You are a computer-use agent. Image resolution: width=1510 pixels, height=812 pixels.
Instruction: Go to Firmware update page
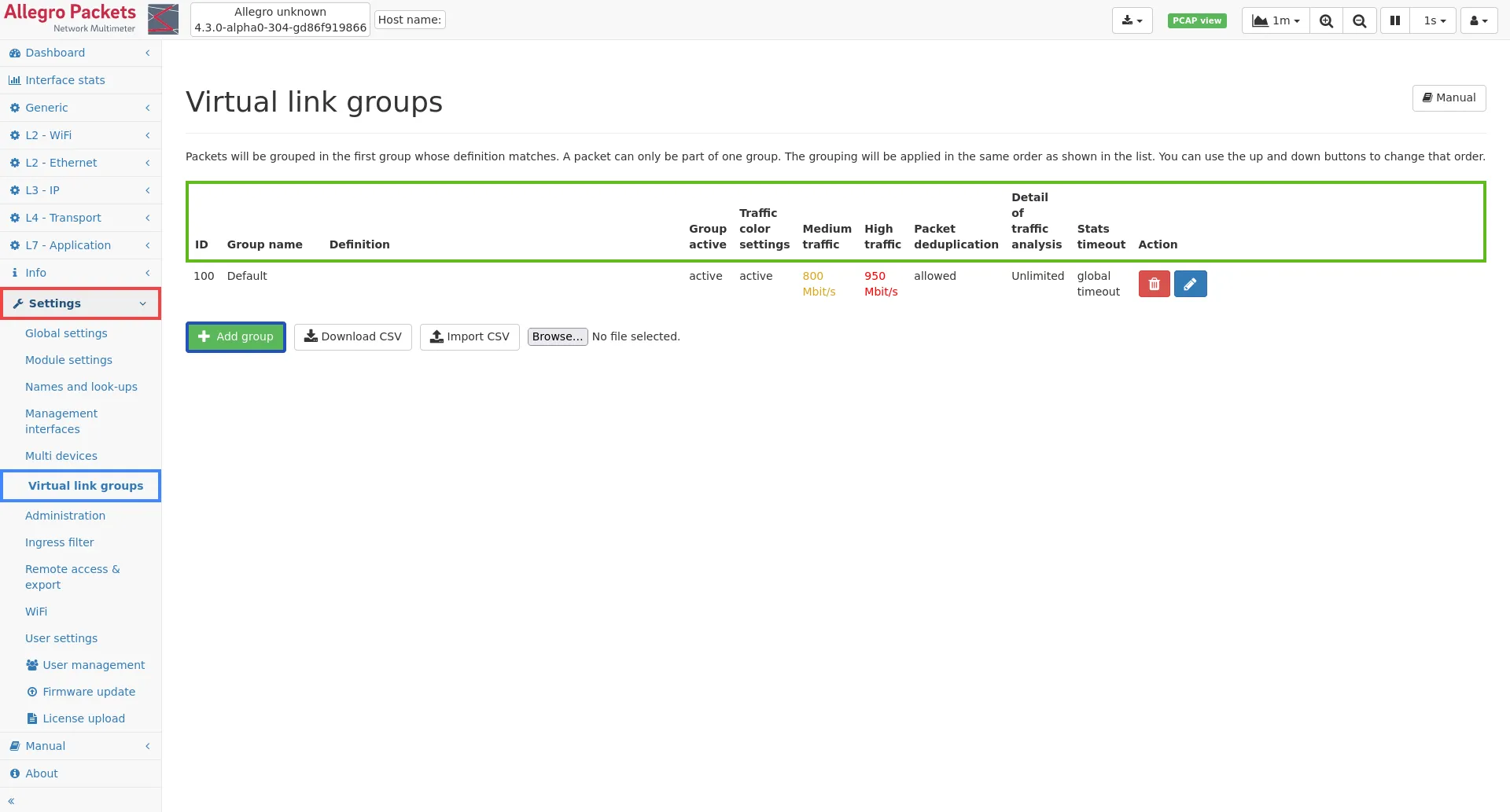(x=89, y=692)
